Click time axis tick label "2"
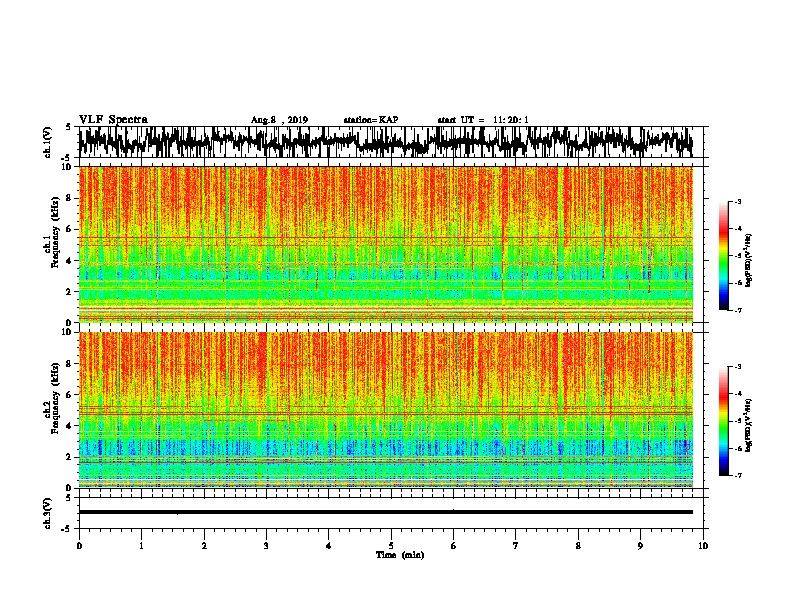This screenshot has height=612, width=792. click(x=204, y=546)
